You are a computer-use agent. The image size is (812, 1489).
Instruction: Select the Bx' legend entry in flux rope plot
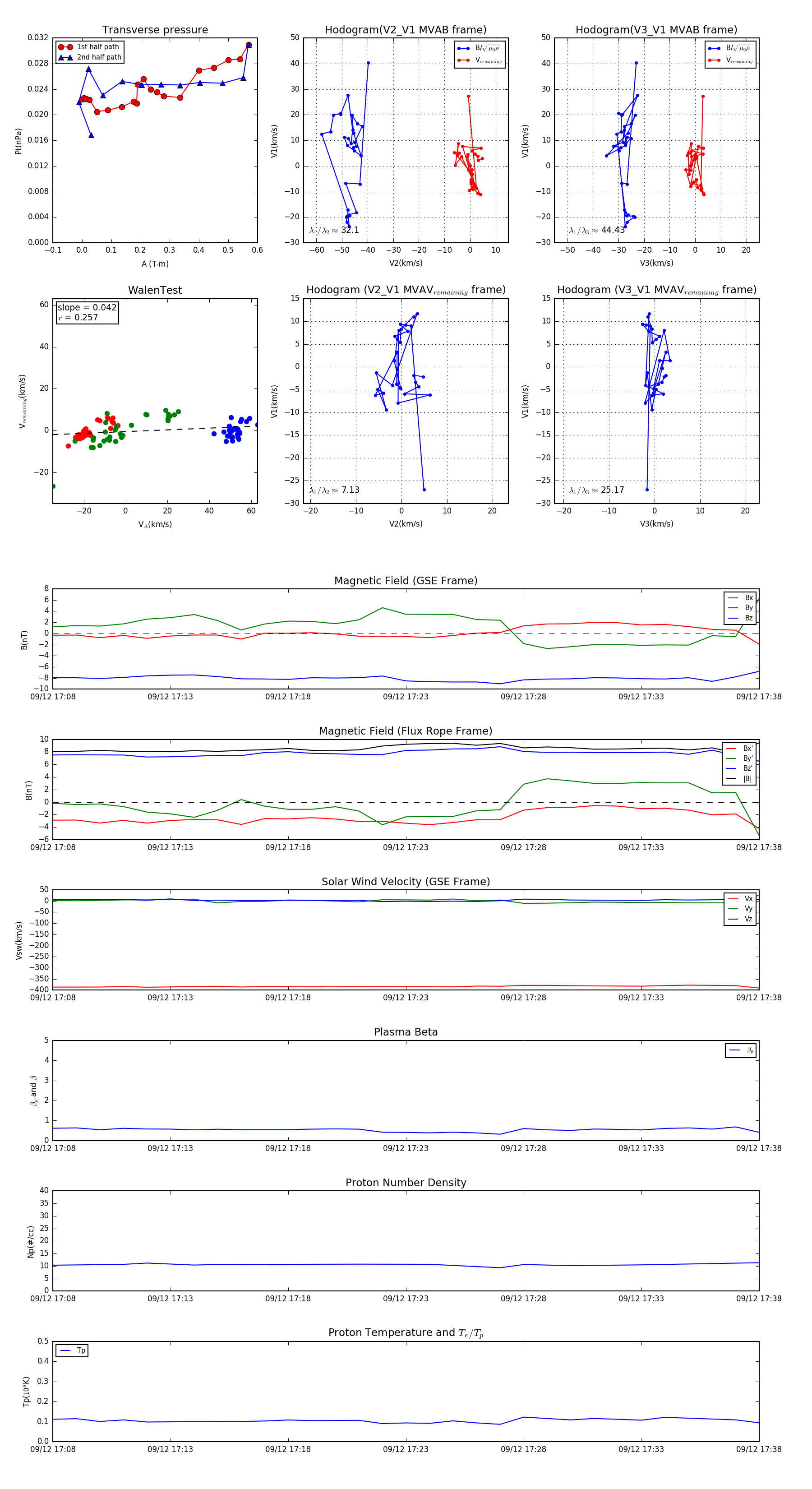739,749
